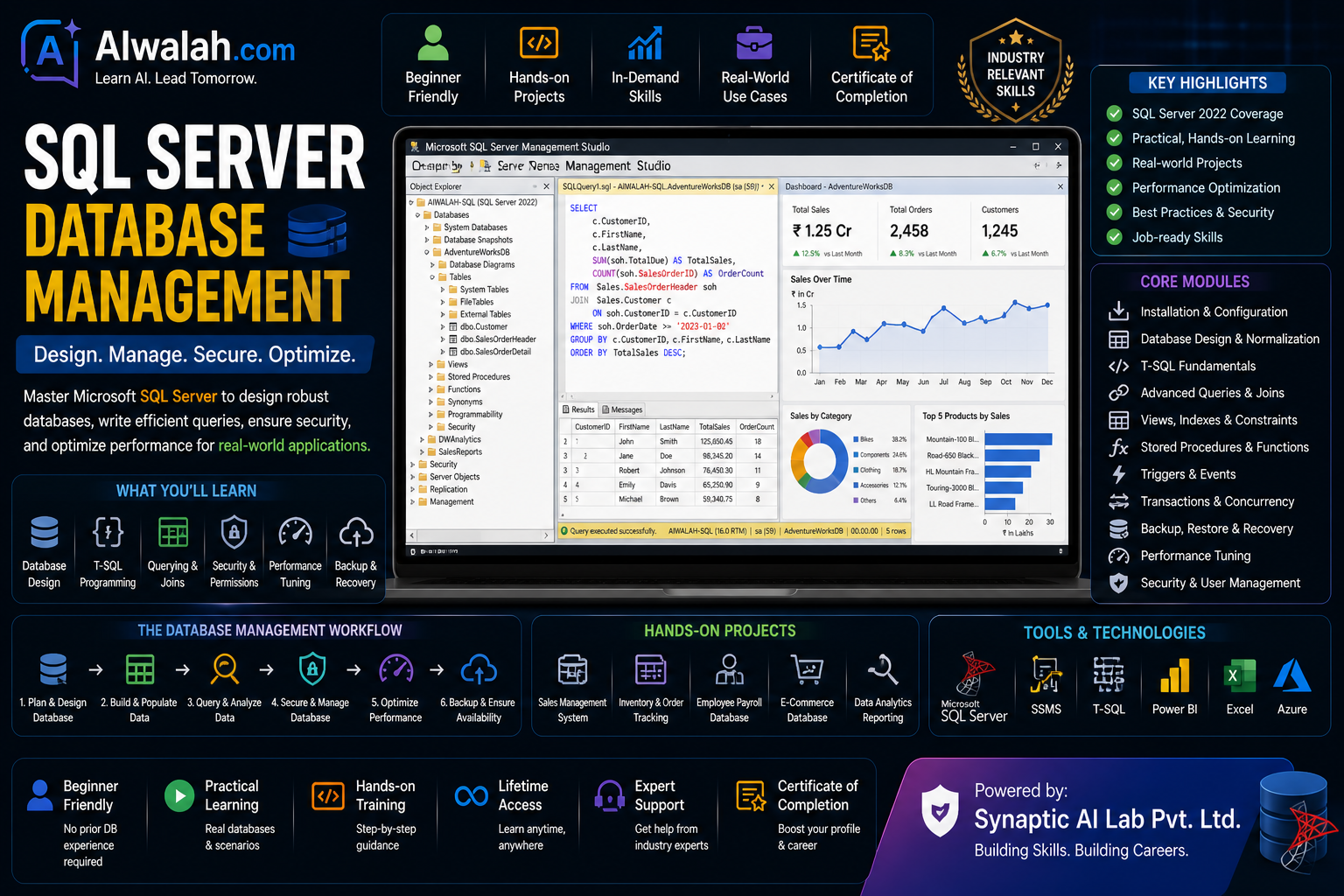Click the top Certificate of Completion icon

pos(871,43)
